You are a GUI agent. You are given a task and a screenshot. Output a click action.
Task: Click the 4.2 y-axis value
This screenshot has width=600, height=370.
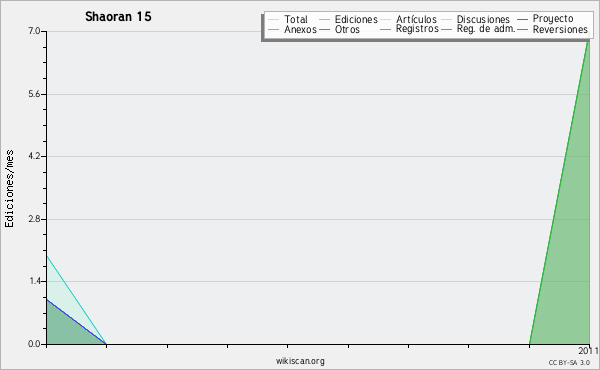[x=34, y=156]
